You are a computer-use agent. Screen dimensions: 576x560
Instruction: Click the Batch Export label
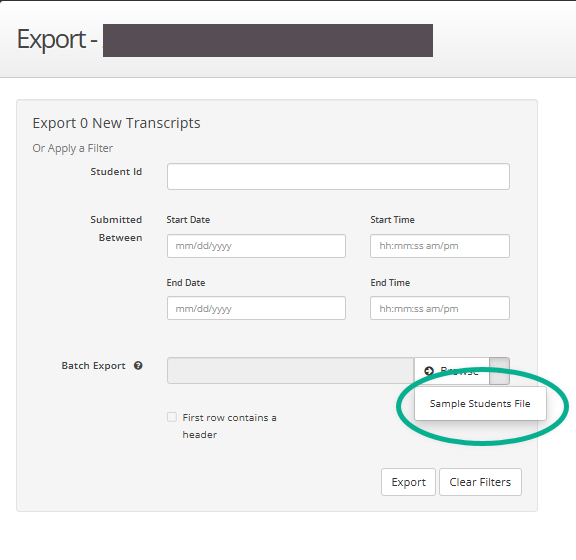[x=93, y=366]
